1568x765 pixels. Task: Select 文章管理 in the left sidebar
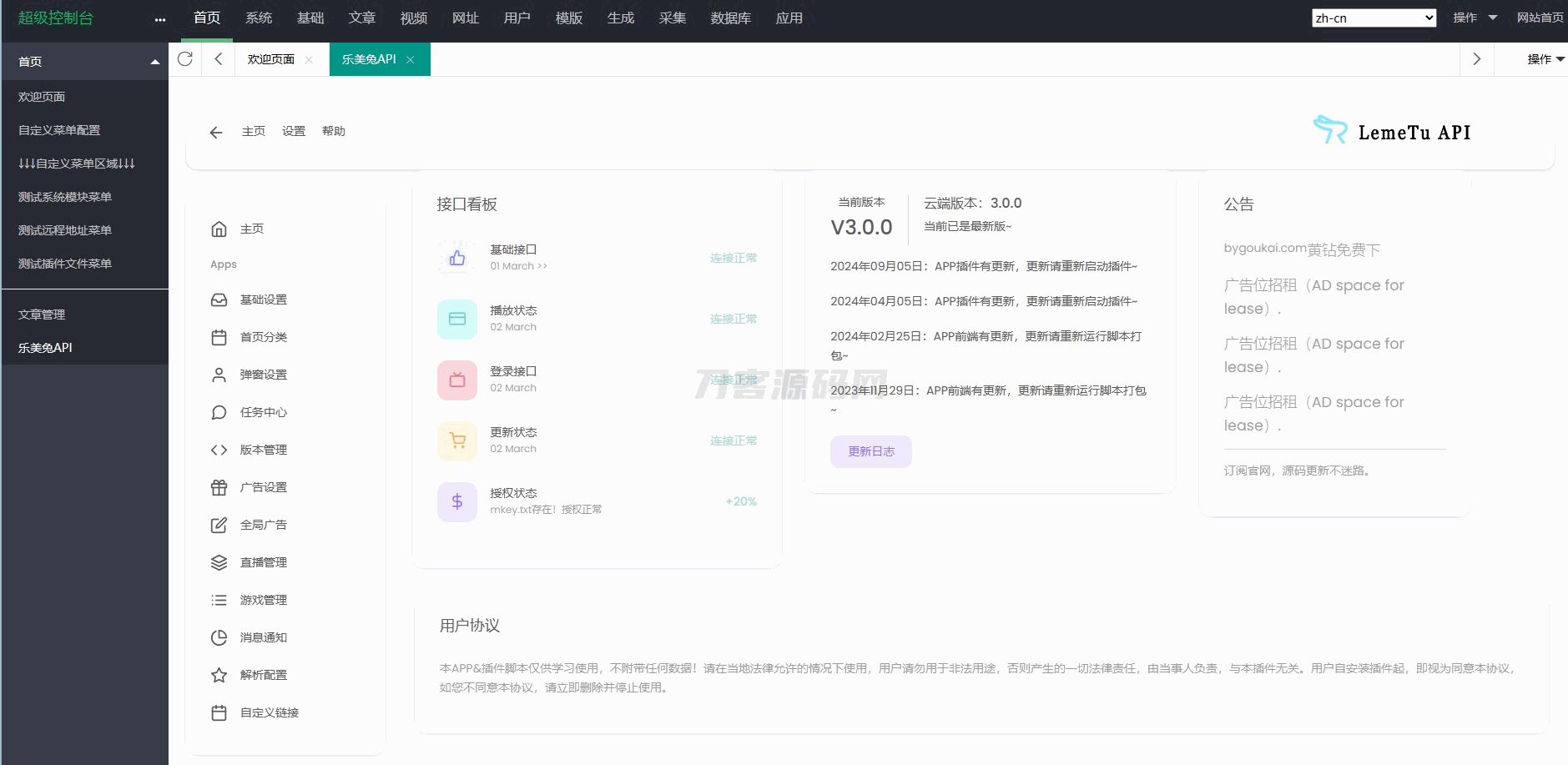42,315
